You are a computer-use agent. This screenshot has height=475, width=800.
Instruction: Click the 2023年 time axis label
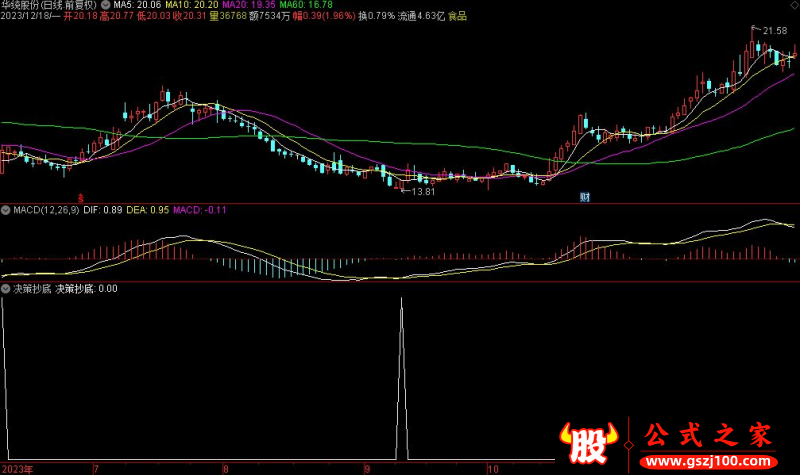(x=17, y=469)
